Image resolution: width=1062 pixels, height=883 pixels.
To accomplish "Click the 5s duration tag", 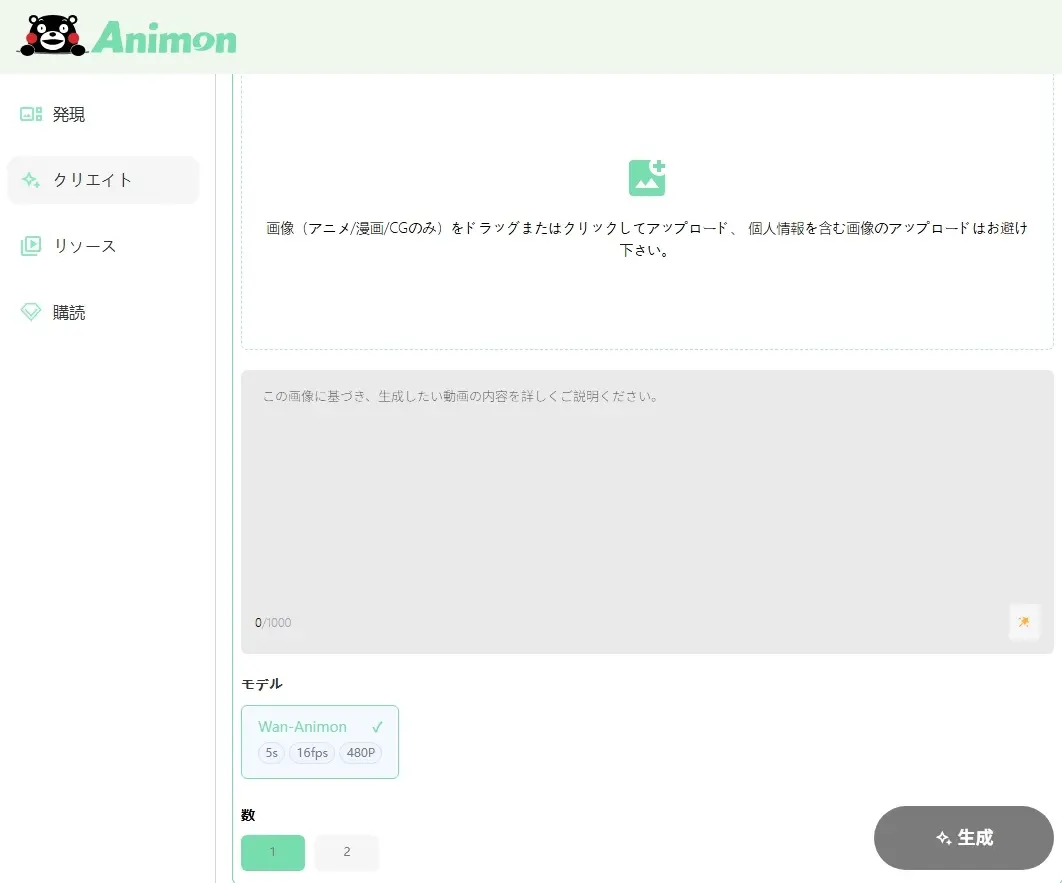I will click(x=270, y=753).
